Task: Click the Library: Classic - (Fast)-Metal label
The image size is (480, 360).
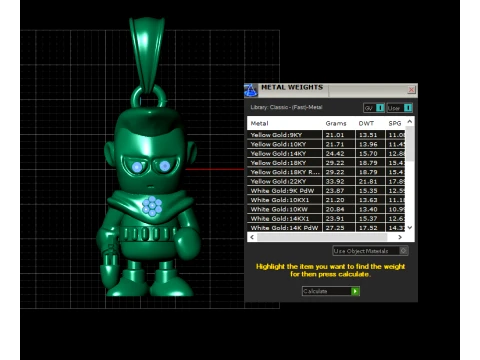Action: click(286, 107)
